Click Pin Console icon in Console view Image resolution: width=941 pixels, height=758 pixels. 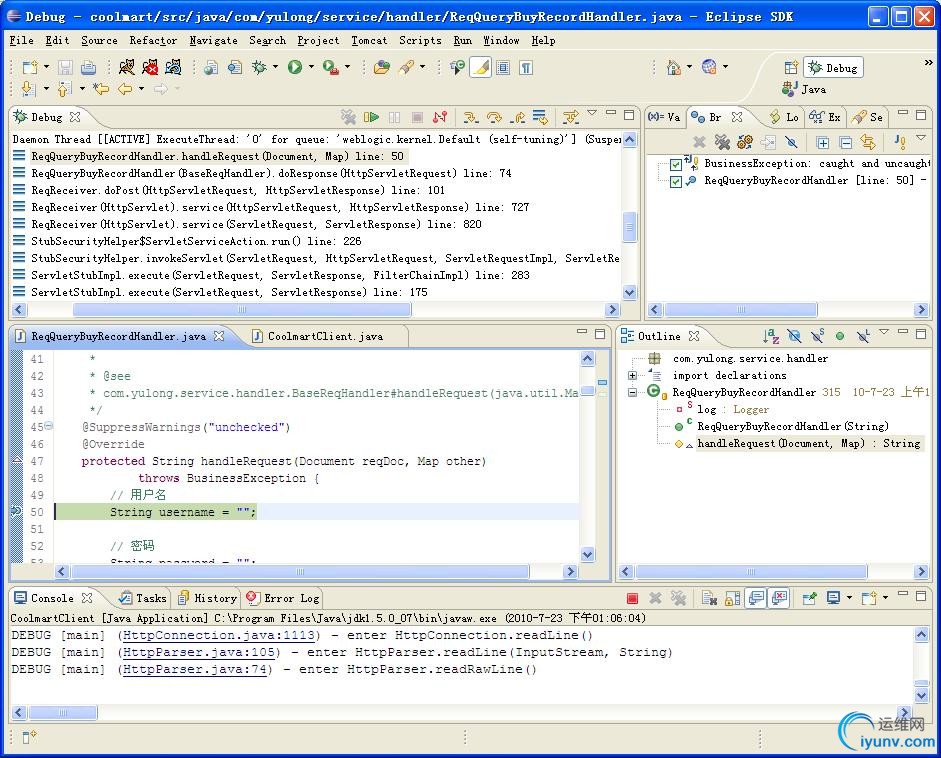coord(810,598)
